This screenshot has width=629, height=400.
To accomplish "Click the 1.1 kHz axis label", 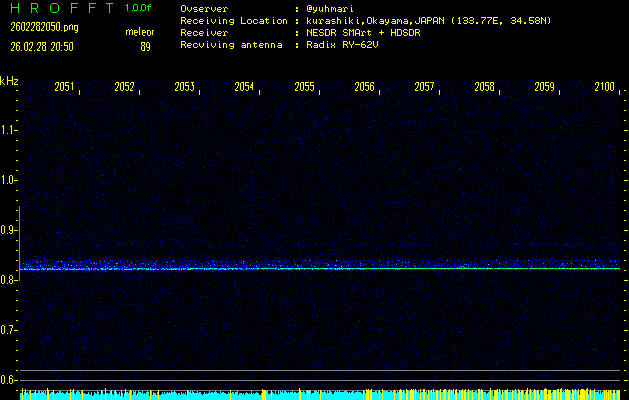I will point(9,130).
